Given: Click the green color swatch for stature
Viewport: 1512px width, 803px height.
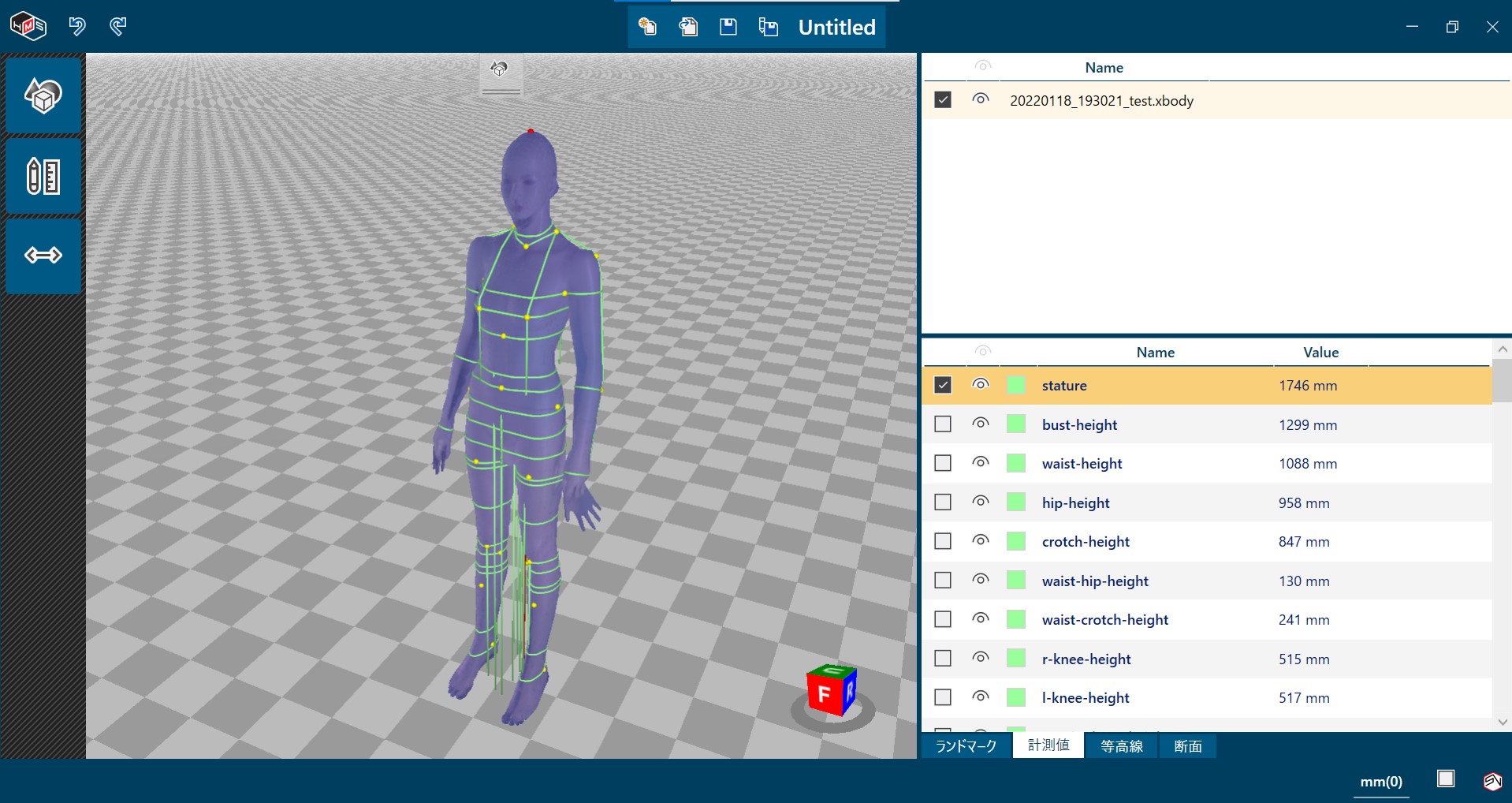Looking at the screenshot, I should [1016, 385].
